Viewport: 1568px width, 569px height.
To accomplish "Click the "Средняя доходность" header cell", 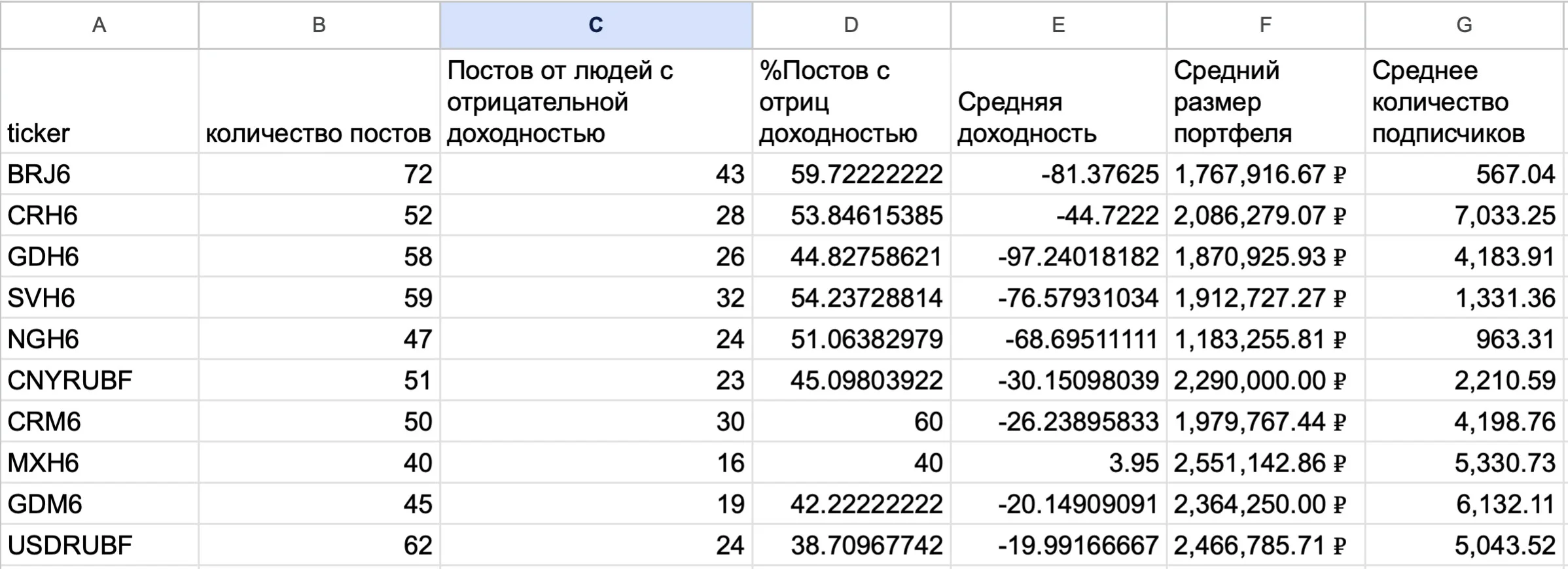I will pos(1059,101).
